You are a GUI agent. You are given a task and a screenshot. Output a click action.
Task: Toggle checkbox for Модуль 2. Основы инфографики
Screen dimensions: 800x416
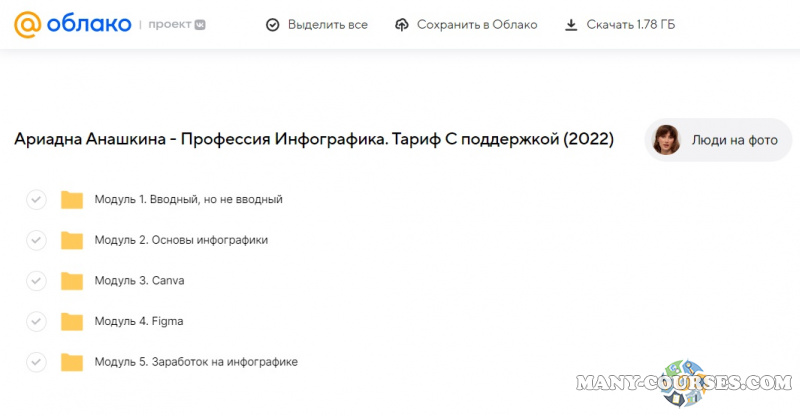point(36,240)
